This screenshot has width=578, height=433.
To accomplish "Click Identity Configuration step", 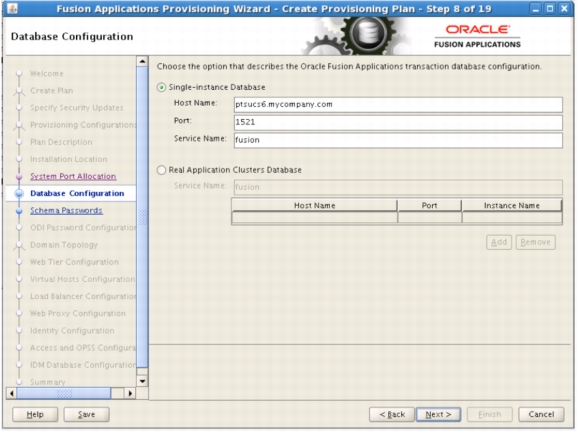I will point(72,331).
